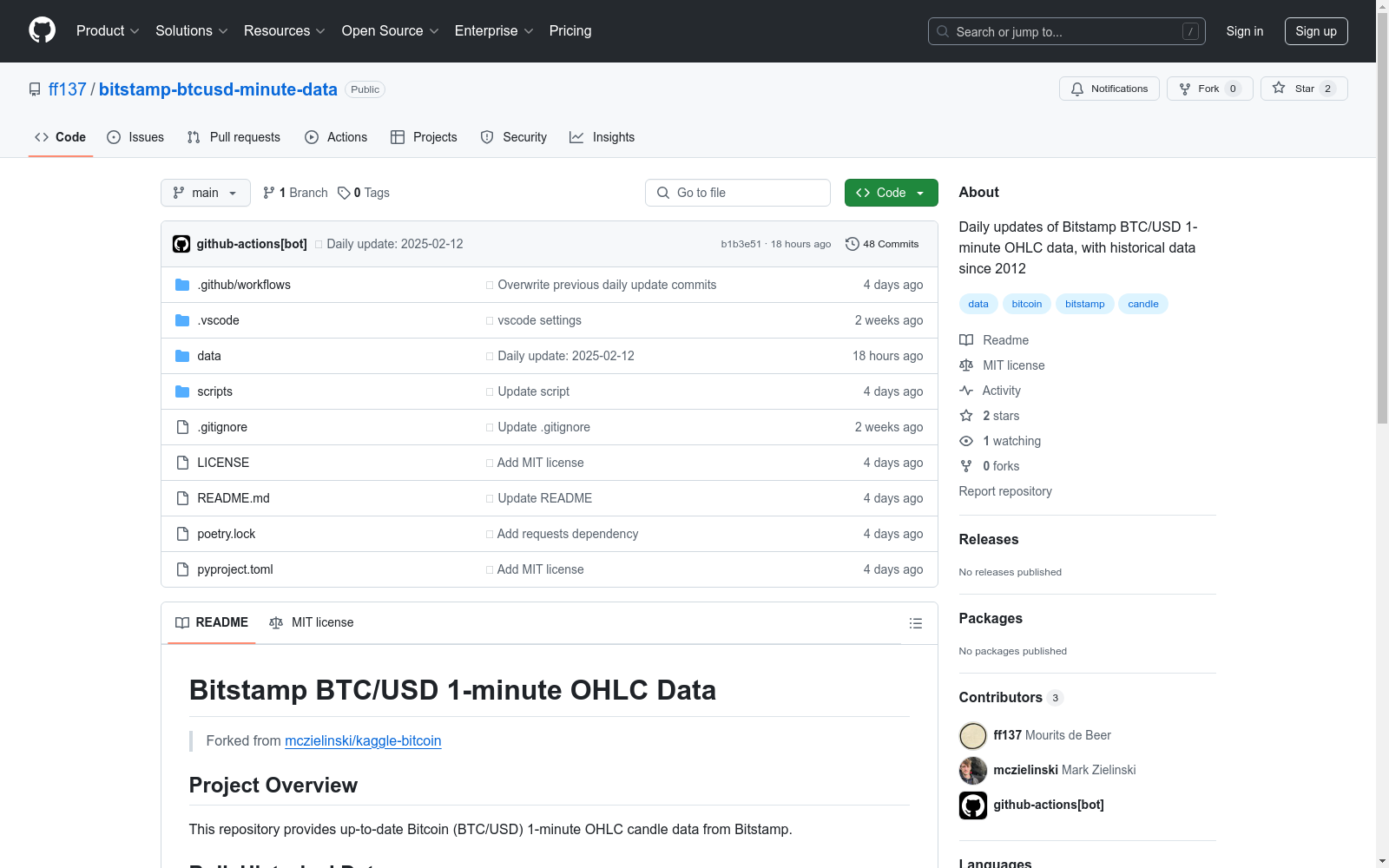Click the Activity pulse icon
Image resolution: width=1389 pixels, height=868 pixels.
966,391
